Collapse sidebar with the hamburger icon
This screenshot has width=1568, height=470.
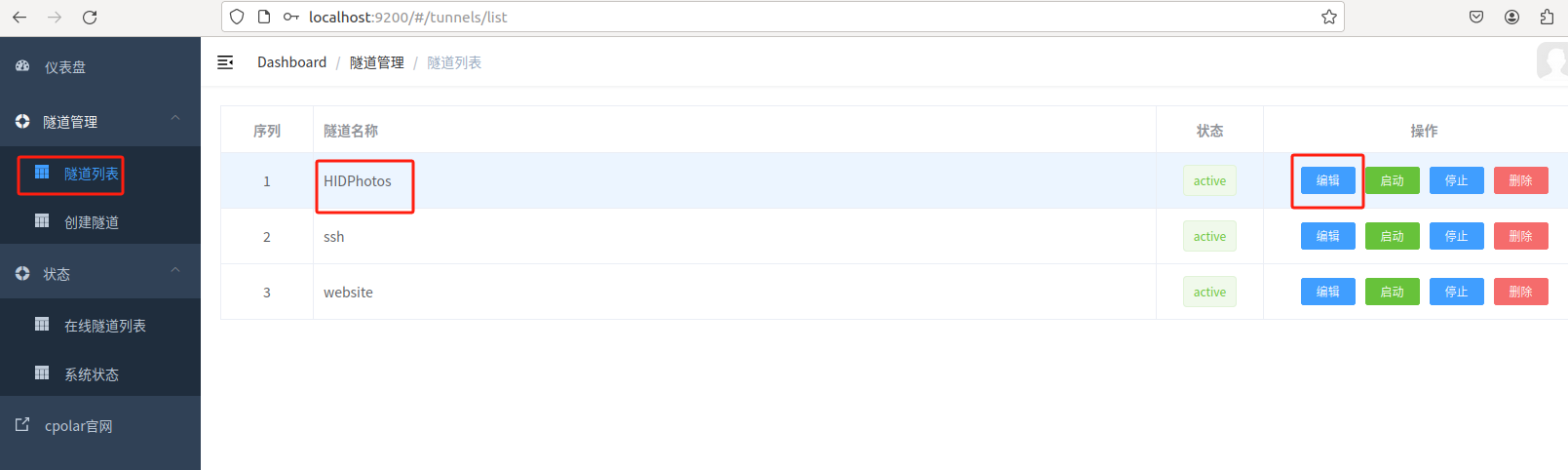225,62
